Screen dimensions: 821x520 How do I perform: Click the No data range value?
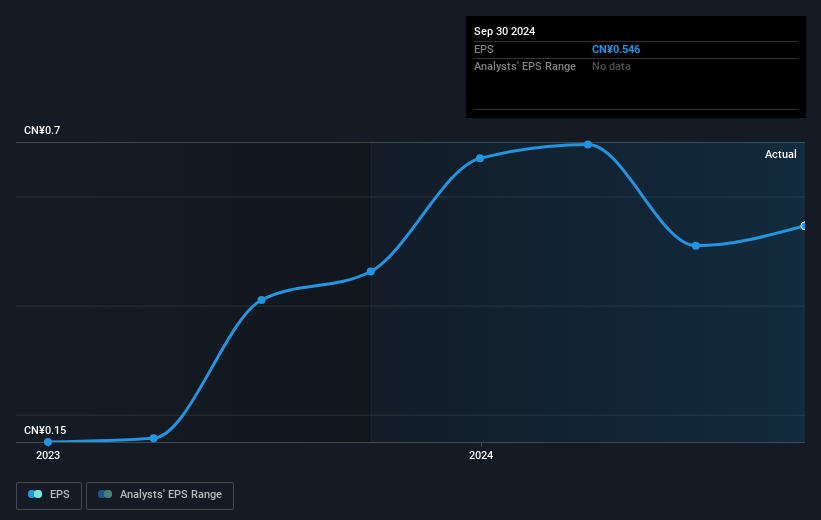[611, 67]
